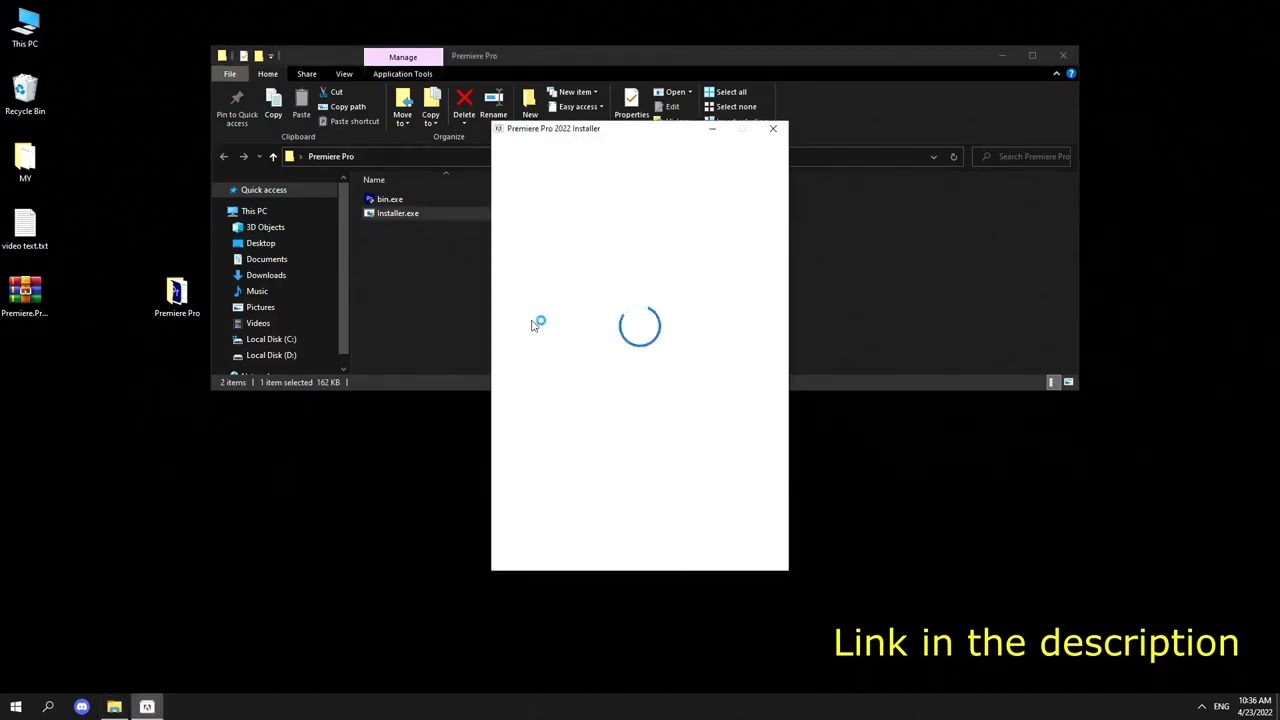Open Documents in navigation pane
The image size is (1280, 720).
266,259
